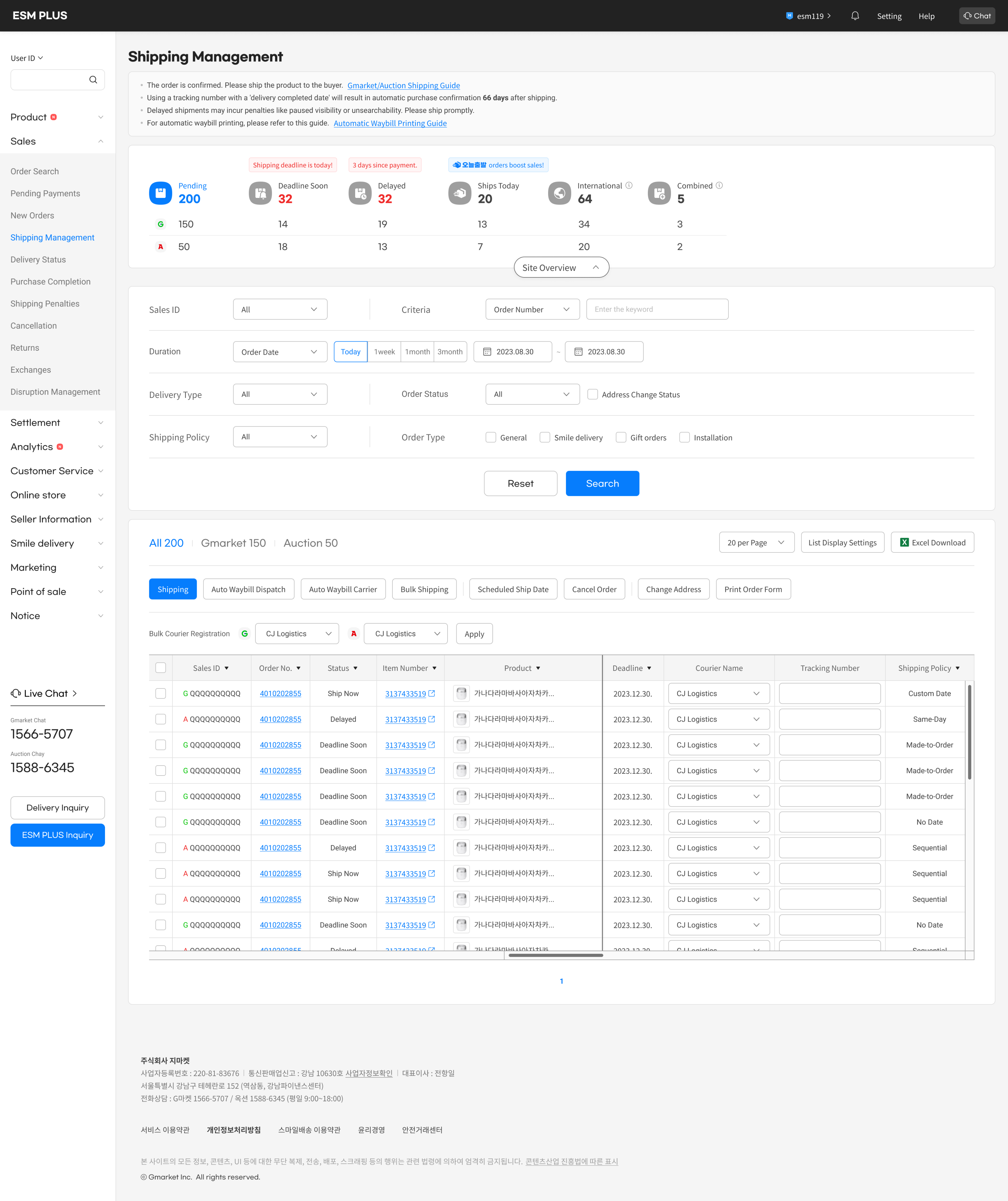Open Delivery Status in Sales menu
The width and height of the screenshot is (1008, 1201).
(38, 260)
